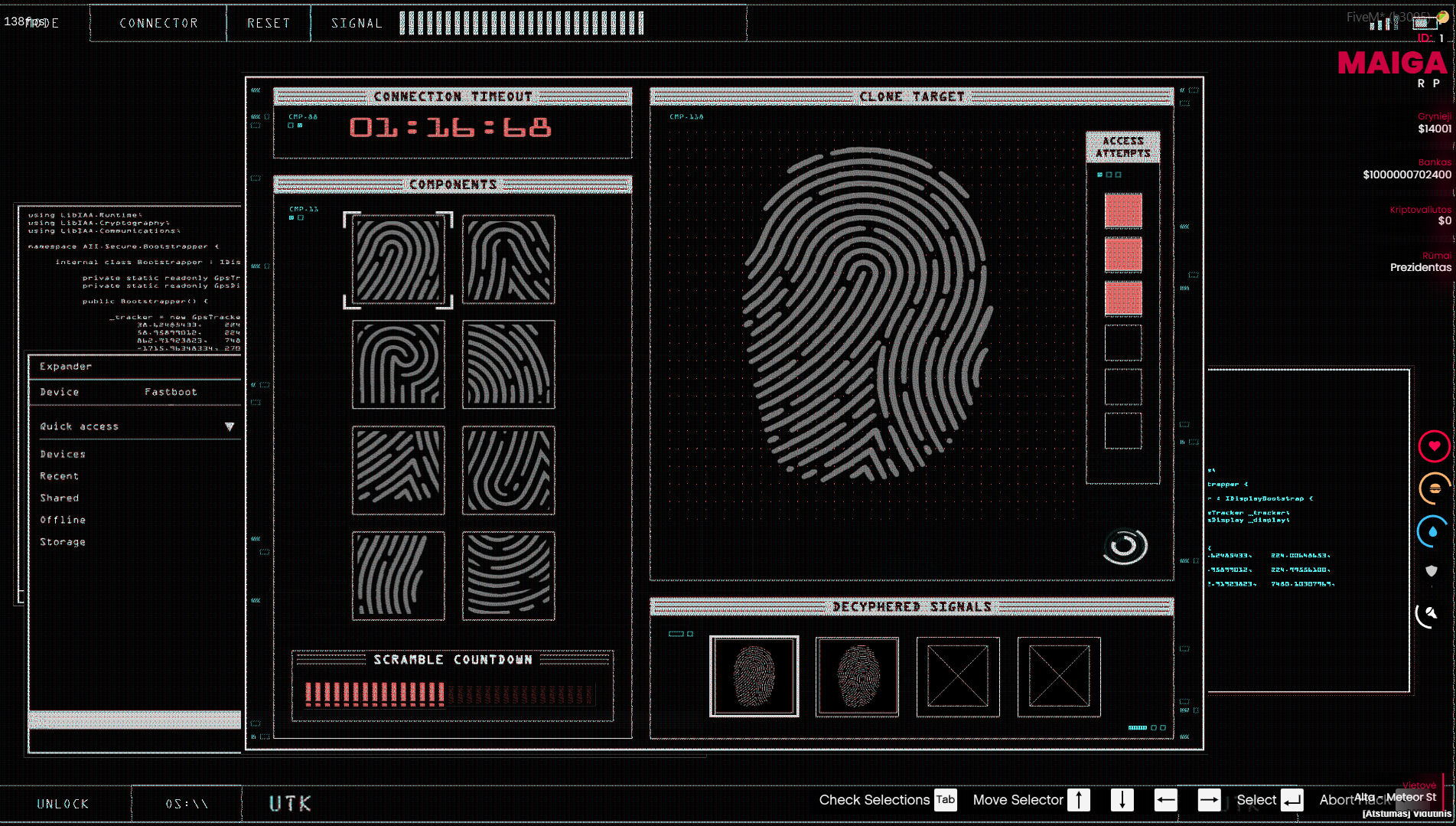The width and height of the screenshot is (1456, 826).
Task: Toggle the first empty access attempt box
Action: point(1122,342)
